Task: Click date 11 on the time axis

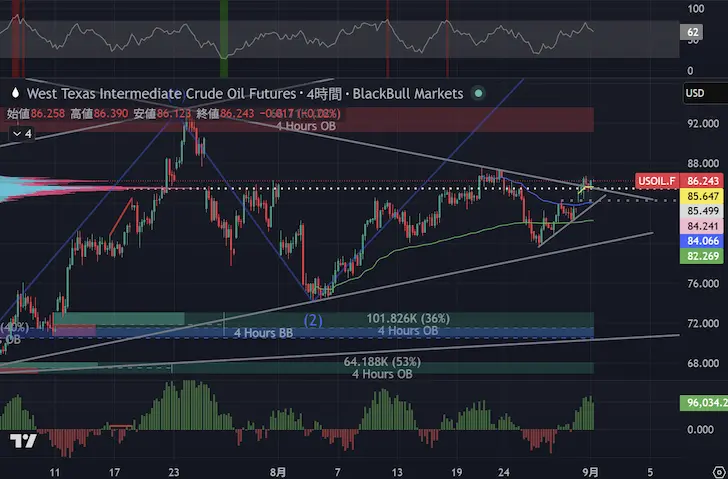Action: pyautogui.click(x=55, y=473)
